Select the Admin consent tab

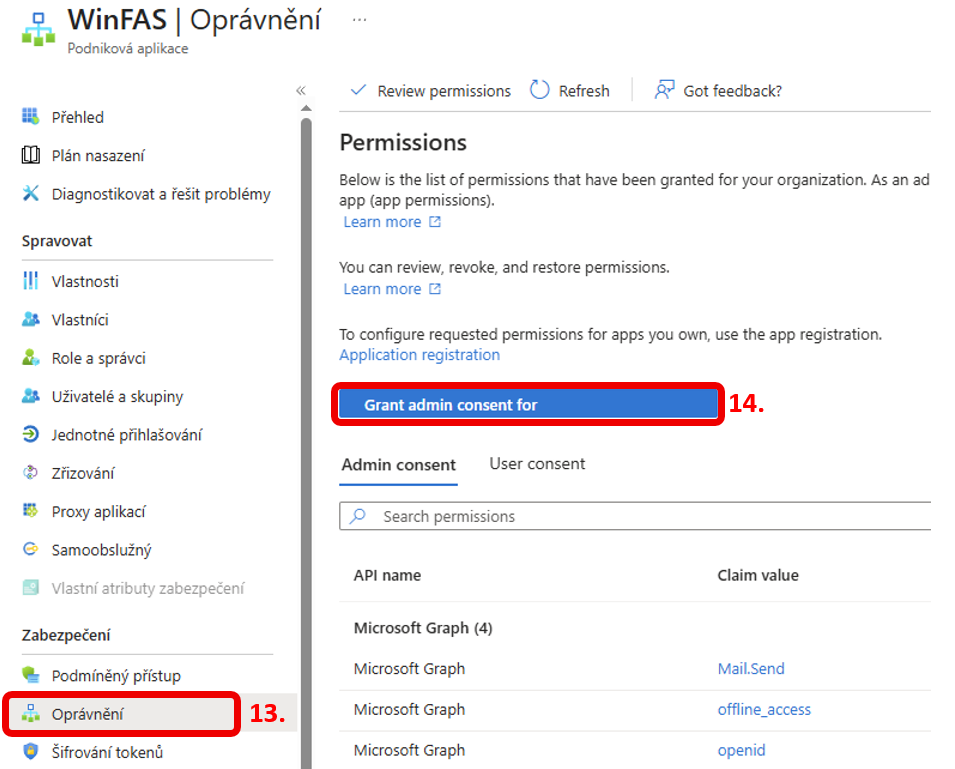[x=398, y=465]
